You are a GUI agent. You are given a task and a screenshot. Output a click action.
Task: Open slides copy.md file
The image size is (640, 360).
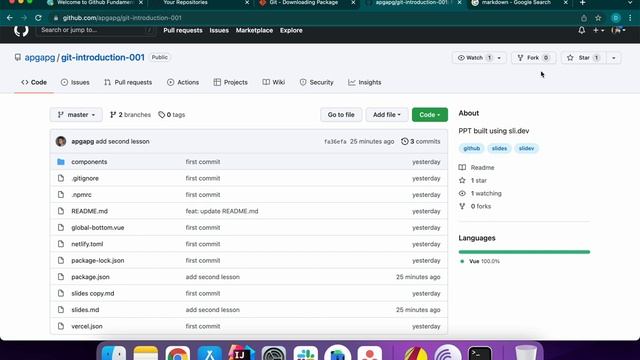tap(93, 293)
